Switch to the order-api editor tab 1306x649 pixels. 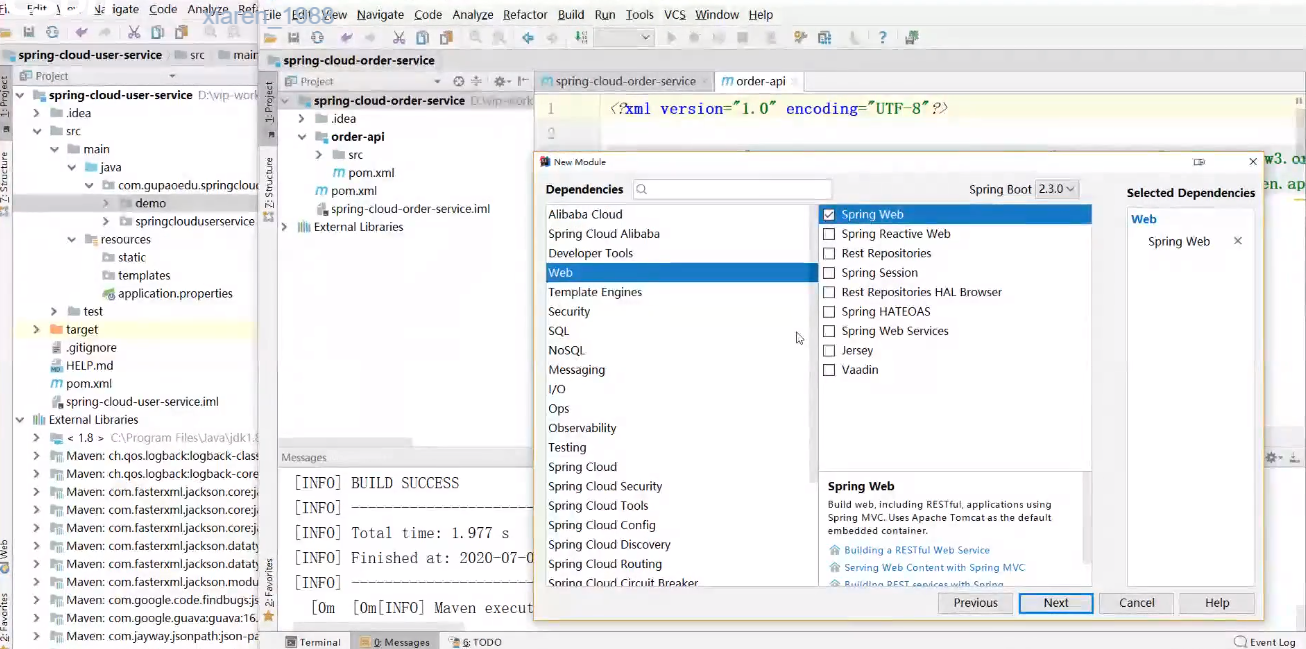(760, 81)
